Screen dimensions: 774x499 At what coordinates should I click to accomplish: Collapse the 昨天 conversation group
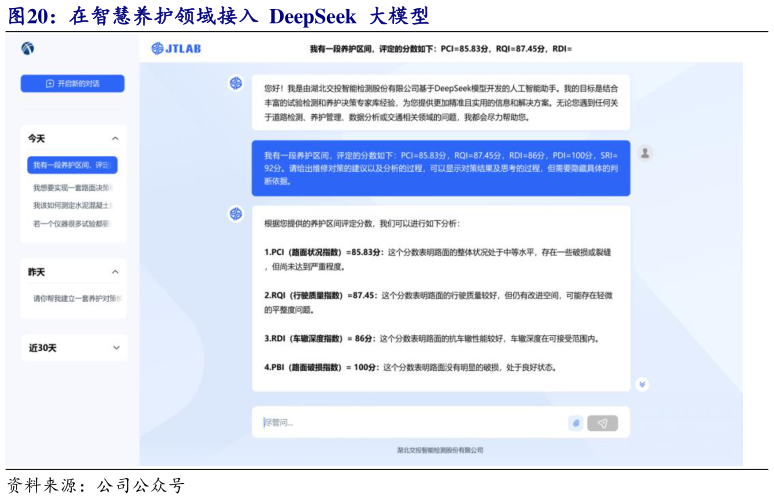(115, 272)
